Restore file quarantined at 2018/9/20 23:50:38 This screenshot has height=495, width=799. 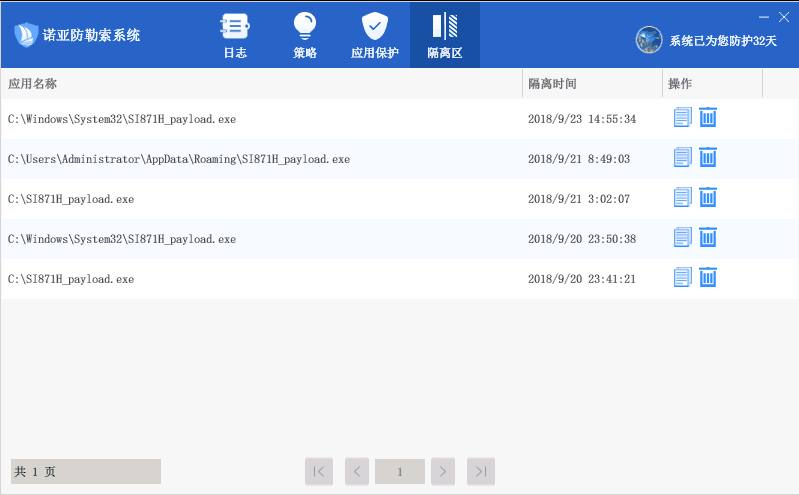682,237
